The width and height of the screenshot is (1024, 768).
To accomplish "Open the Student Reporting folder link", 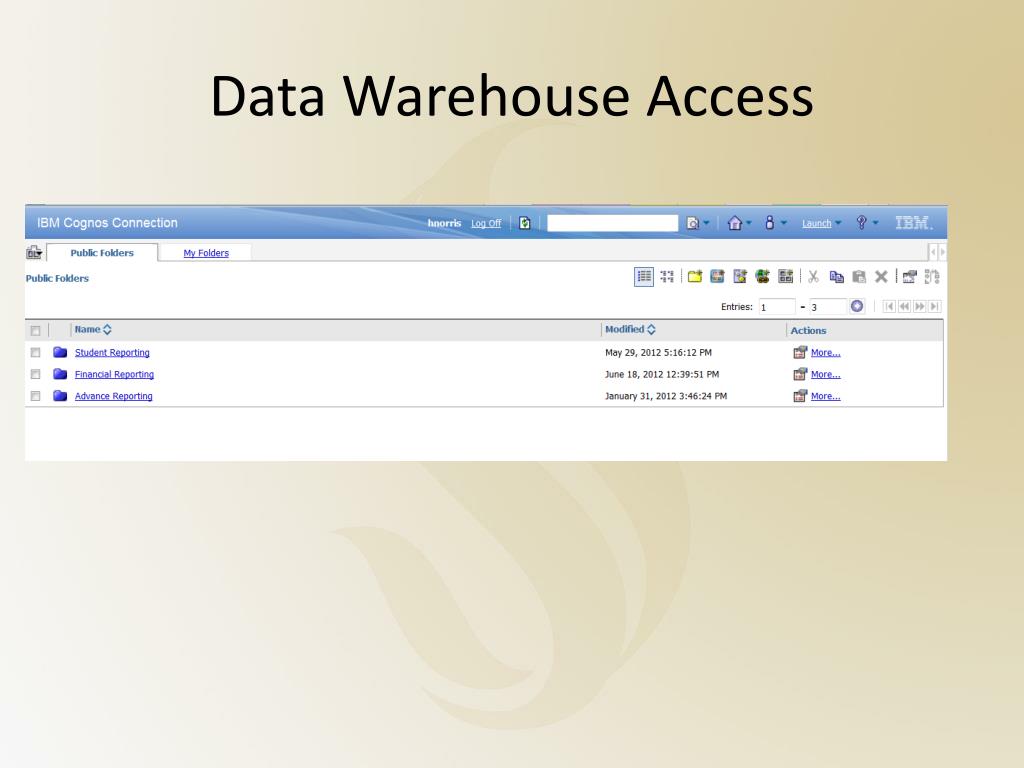I will tap(112, 353).
